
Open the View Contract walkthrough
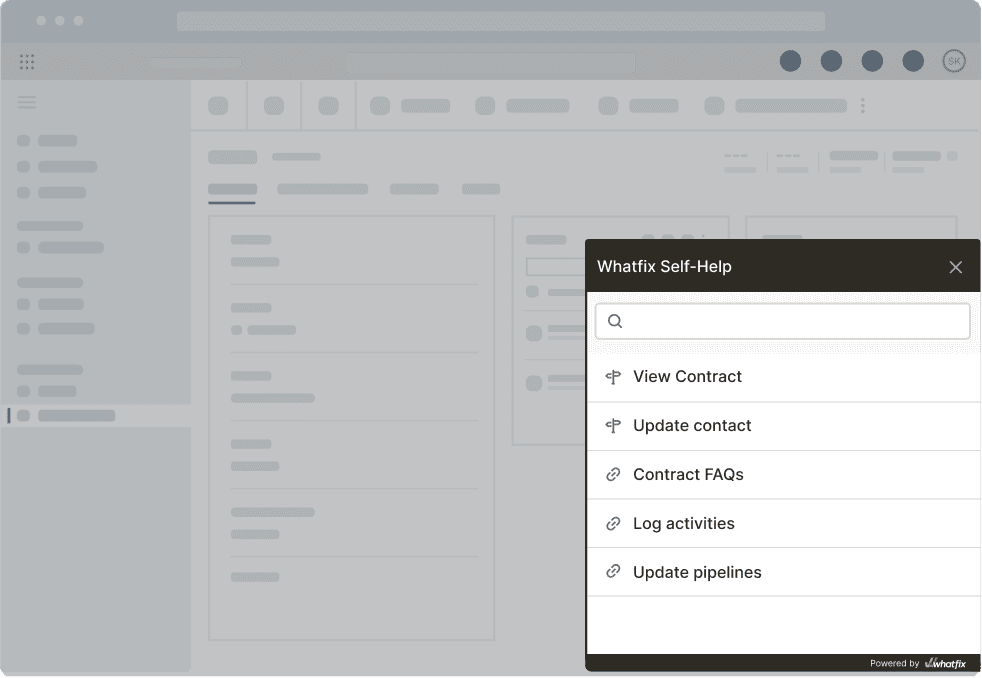point(687,377)
